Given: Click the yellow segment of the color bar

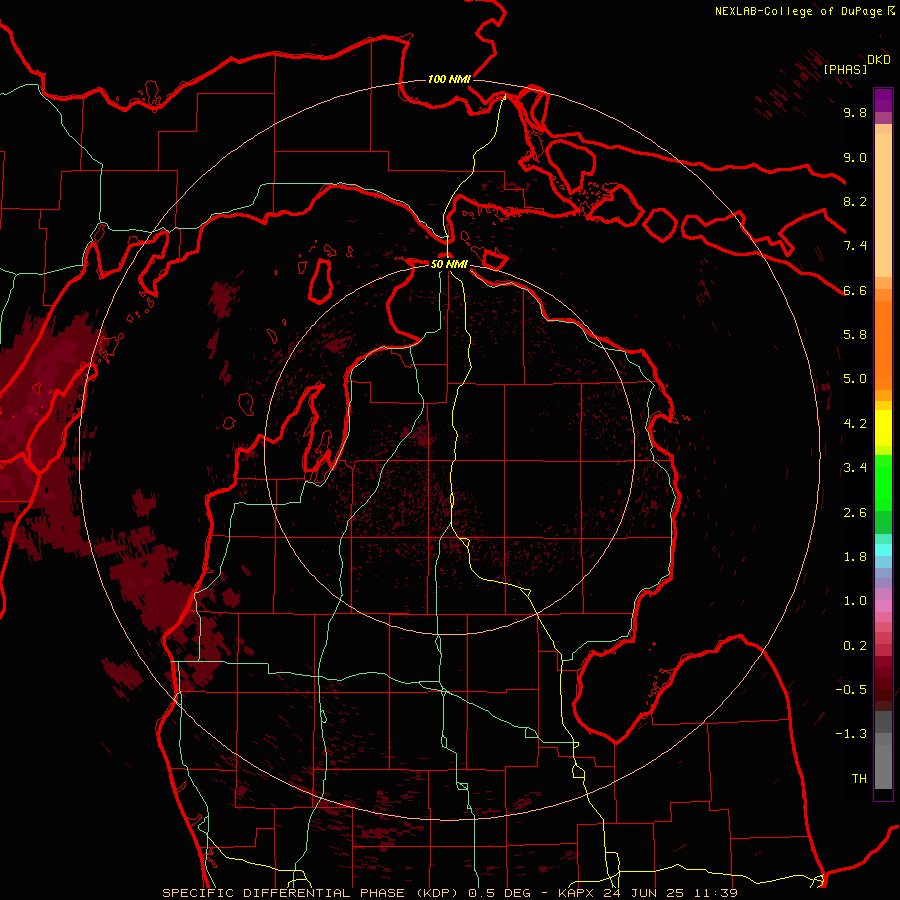Looking at the screenshot, I should coord(883,428).
